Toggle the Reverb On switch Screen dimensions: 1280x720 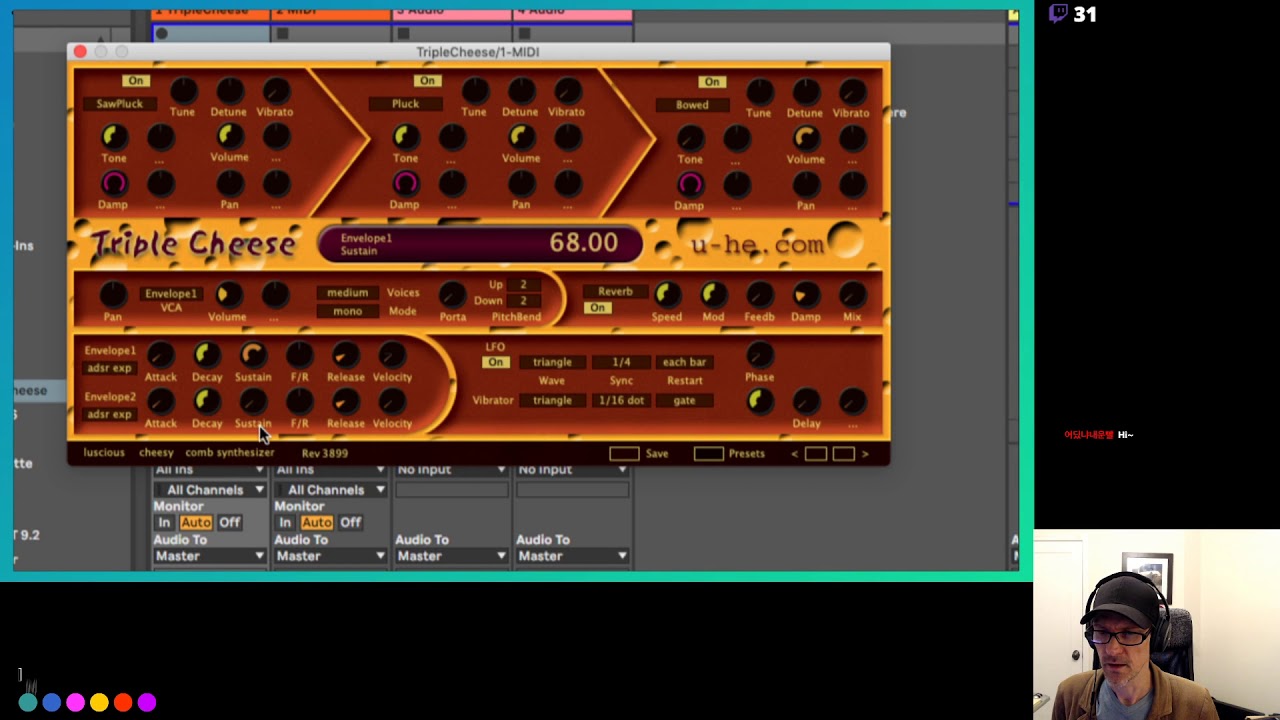597,308
